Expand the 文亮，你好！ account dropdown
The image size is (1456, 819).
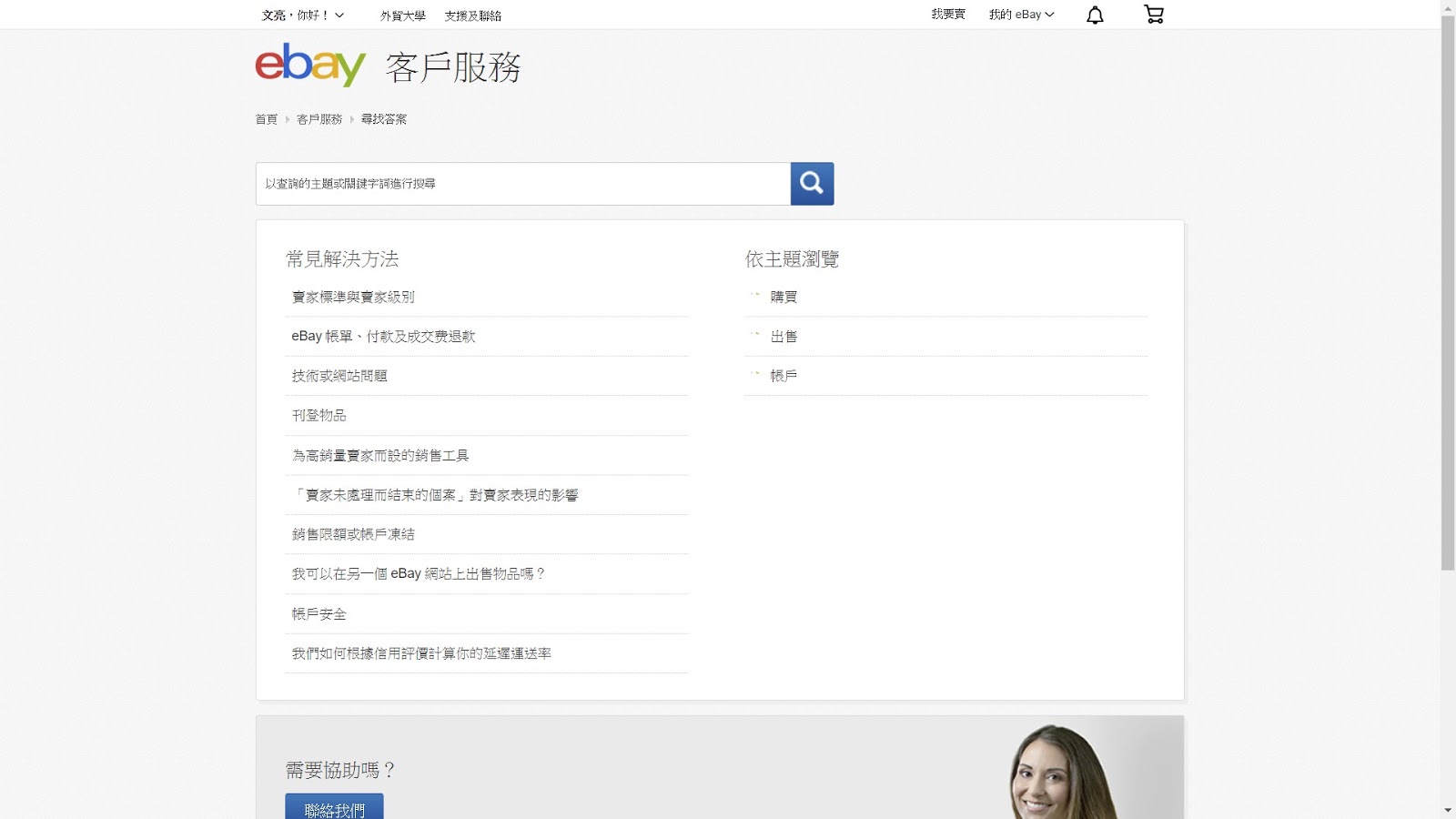coord(303,15)
